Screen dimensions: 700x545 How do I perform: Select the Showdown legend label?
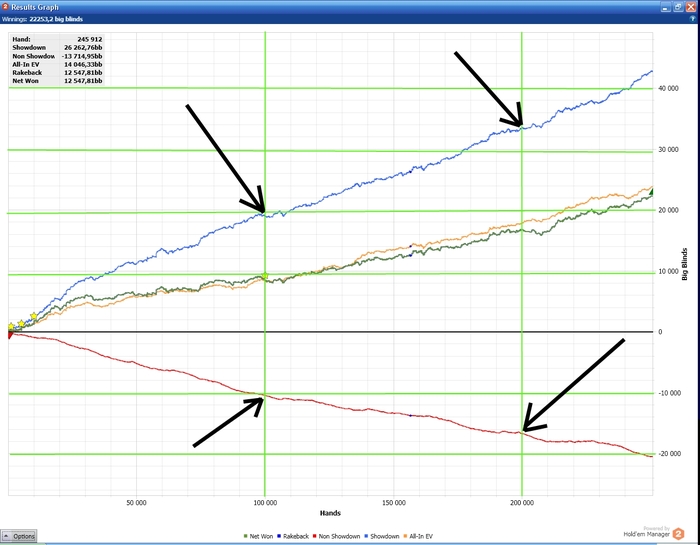384,536
